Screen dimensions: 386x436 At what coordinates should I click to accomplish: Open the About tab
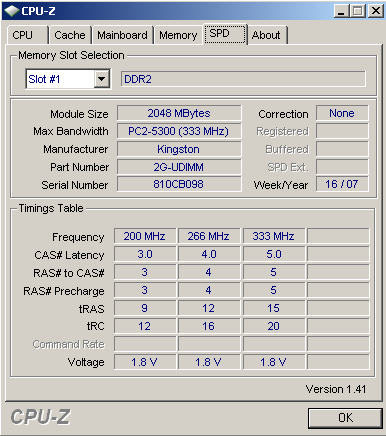click(x=267, y=35)
